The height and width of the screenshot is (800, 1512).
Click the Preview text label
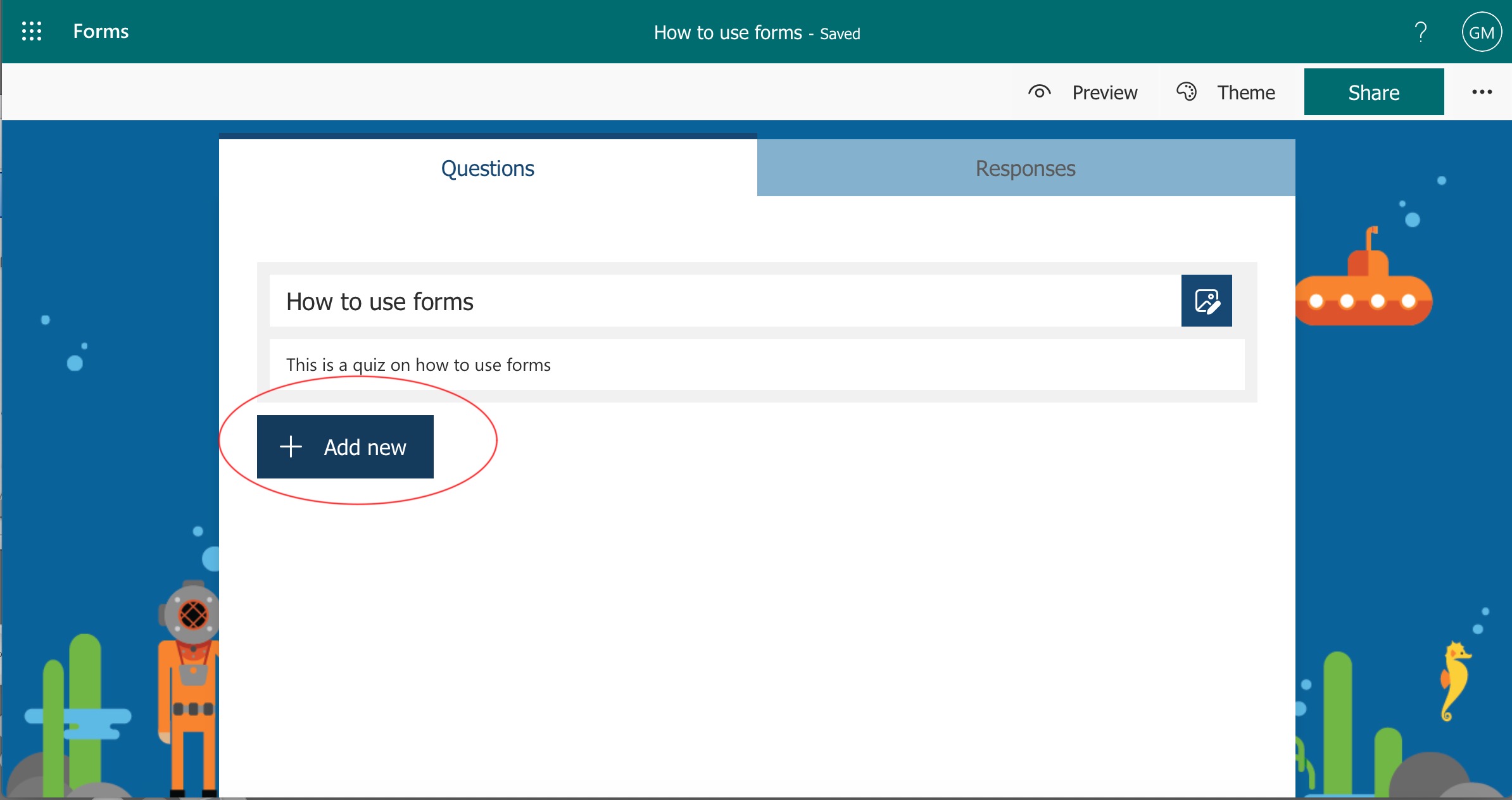(x=1104, y=93)
